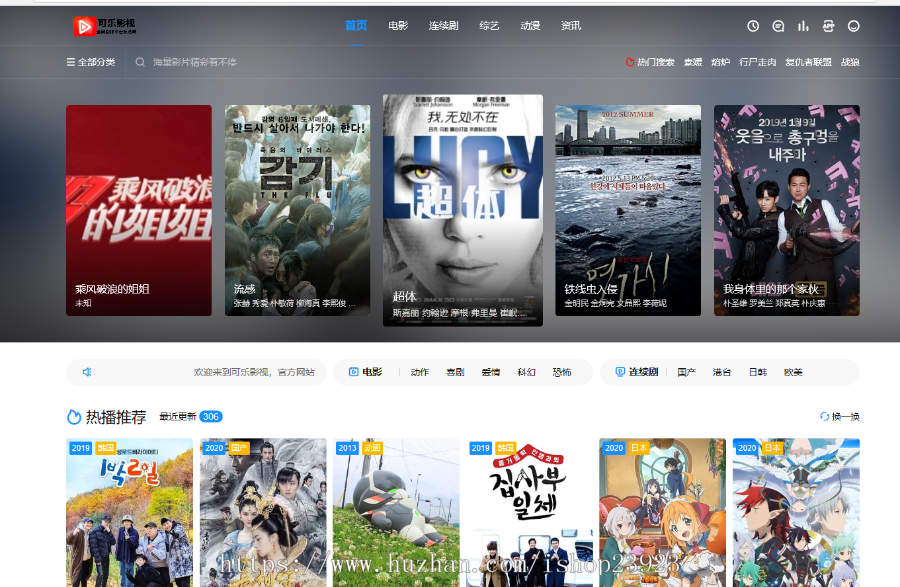The image size is (900, 587).
Task: Filter movies by 科幻
Action: pos(526,372)
